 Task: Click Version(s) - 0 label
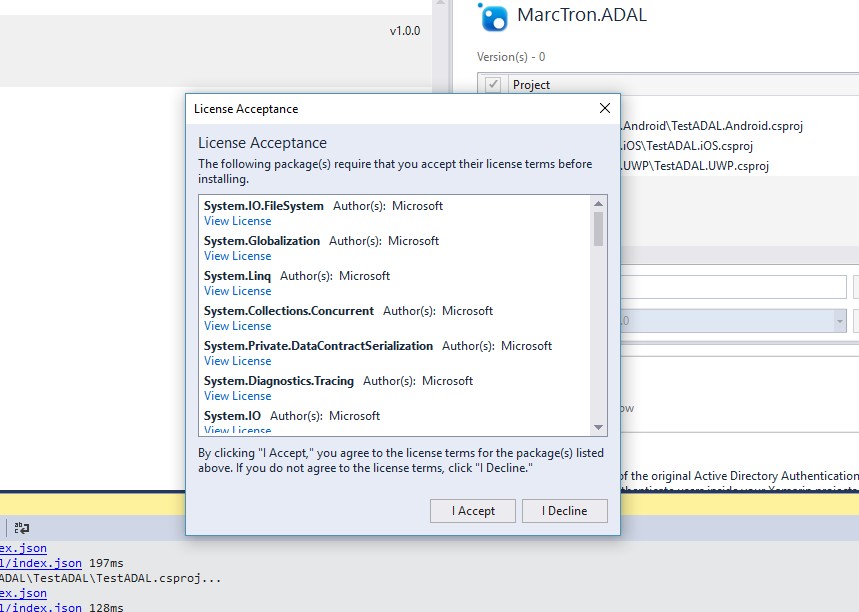click(511, 57)
